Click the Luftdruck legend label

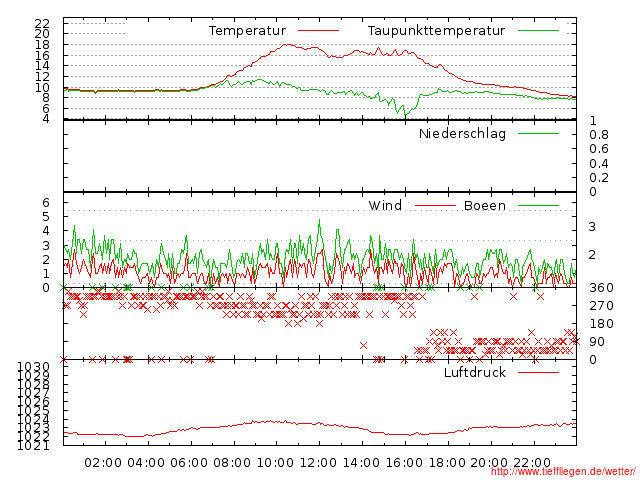(475, 372)
